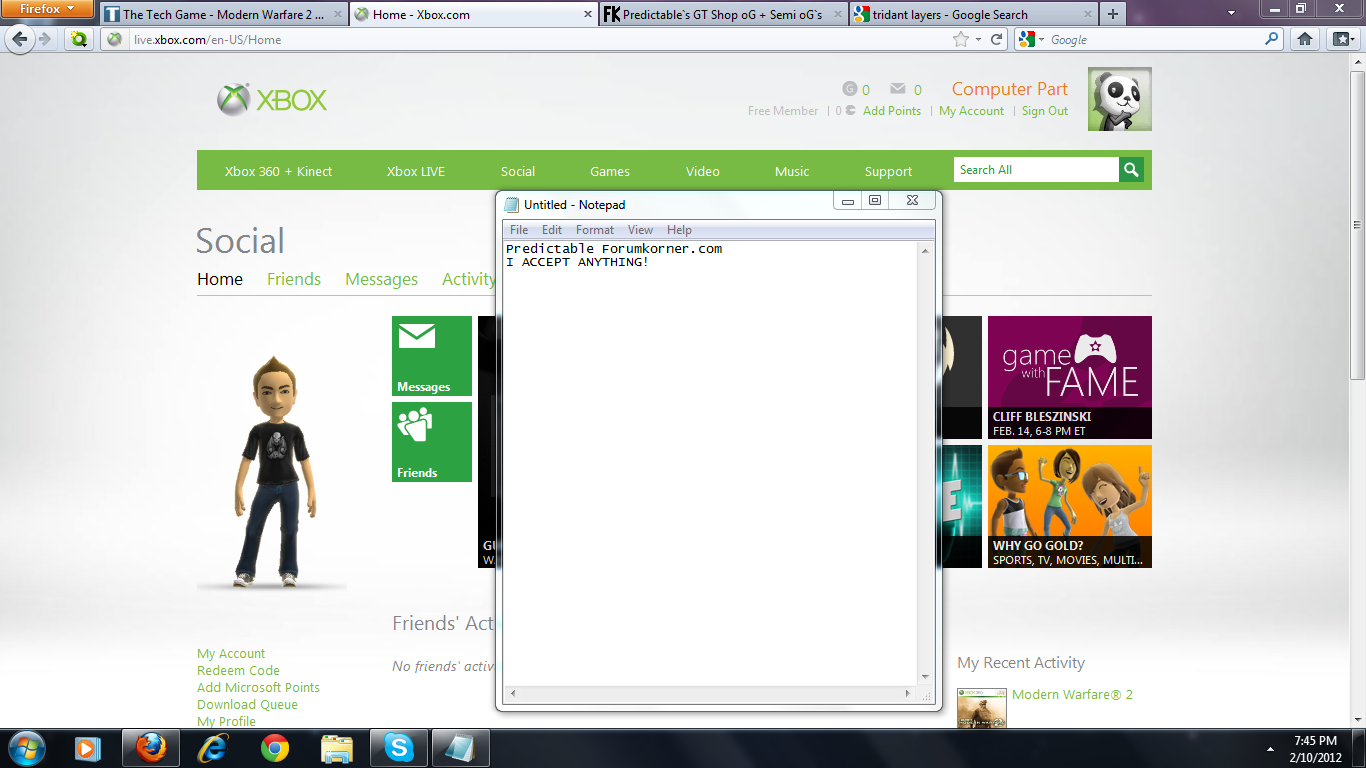Open the Download Queue link
The height and width of the screenshot is (768, 1366).
tap(247, 705)
